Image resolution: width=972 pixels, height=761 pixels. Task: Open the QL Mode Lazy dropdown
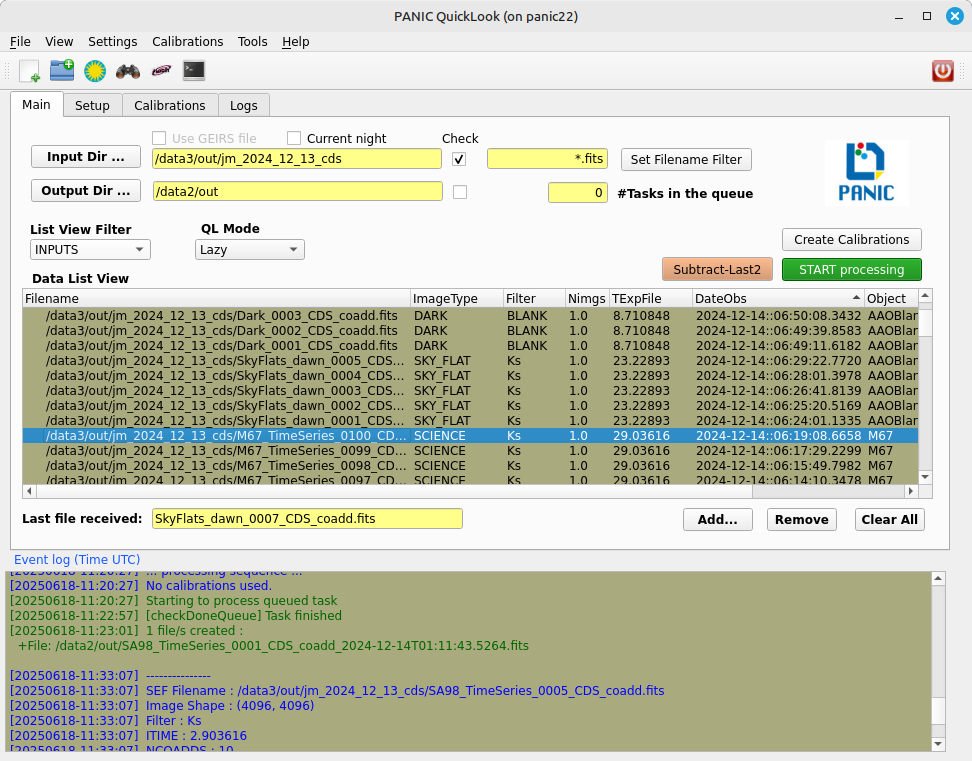(249, 250)
